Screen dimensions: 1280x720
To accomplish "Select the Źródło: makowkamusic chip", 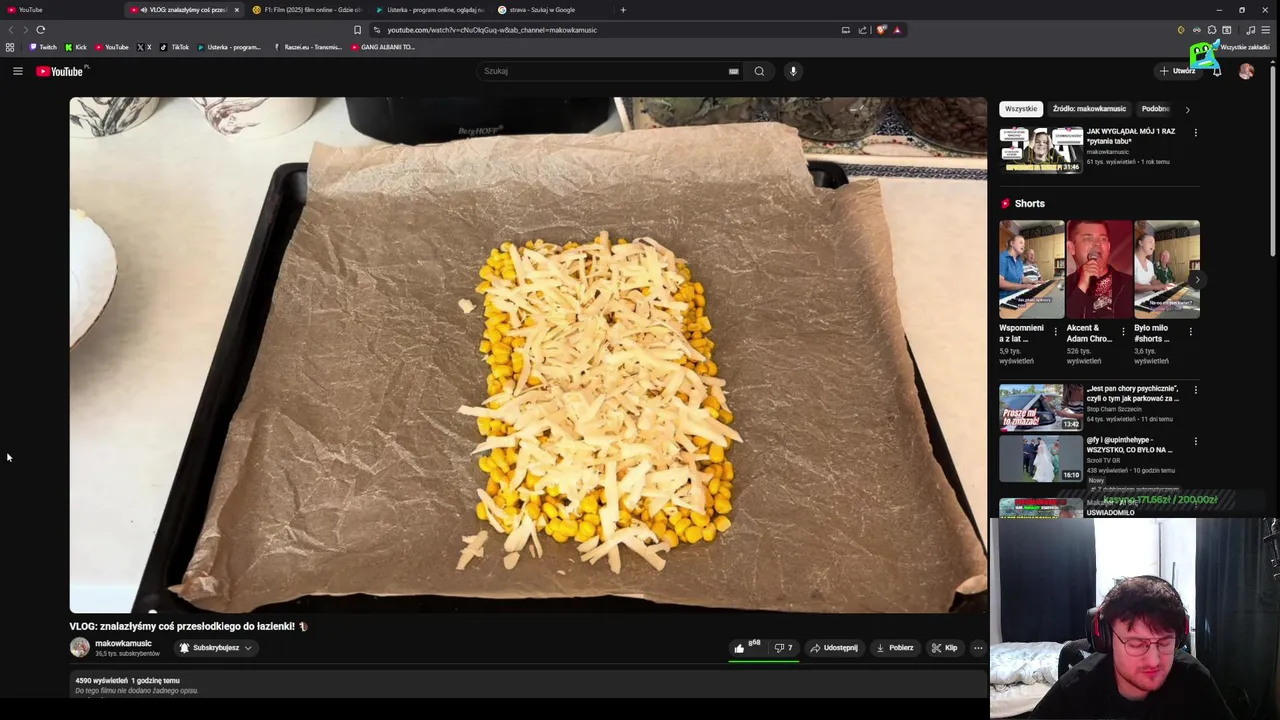I will point(1089,109).
